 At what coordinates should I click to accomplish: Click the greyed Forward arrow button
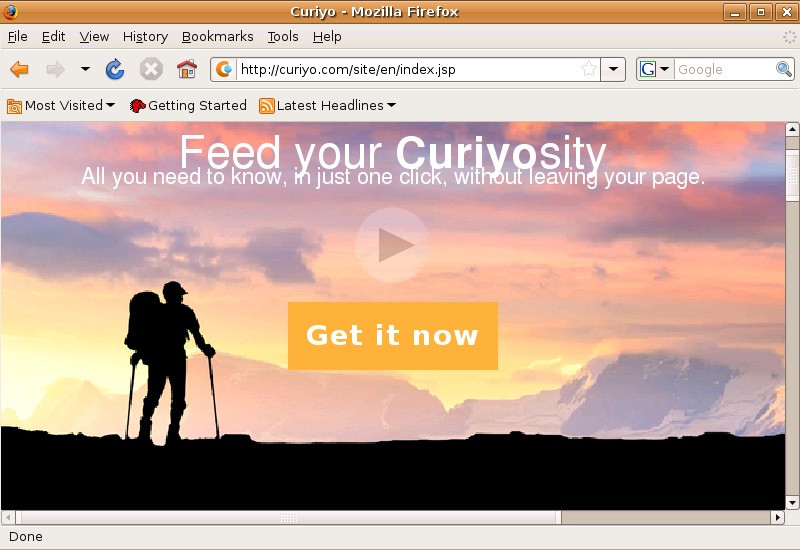pos(55,69)
